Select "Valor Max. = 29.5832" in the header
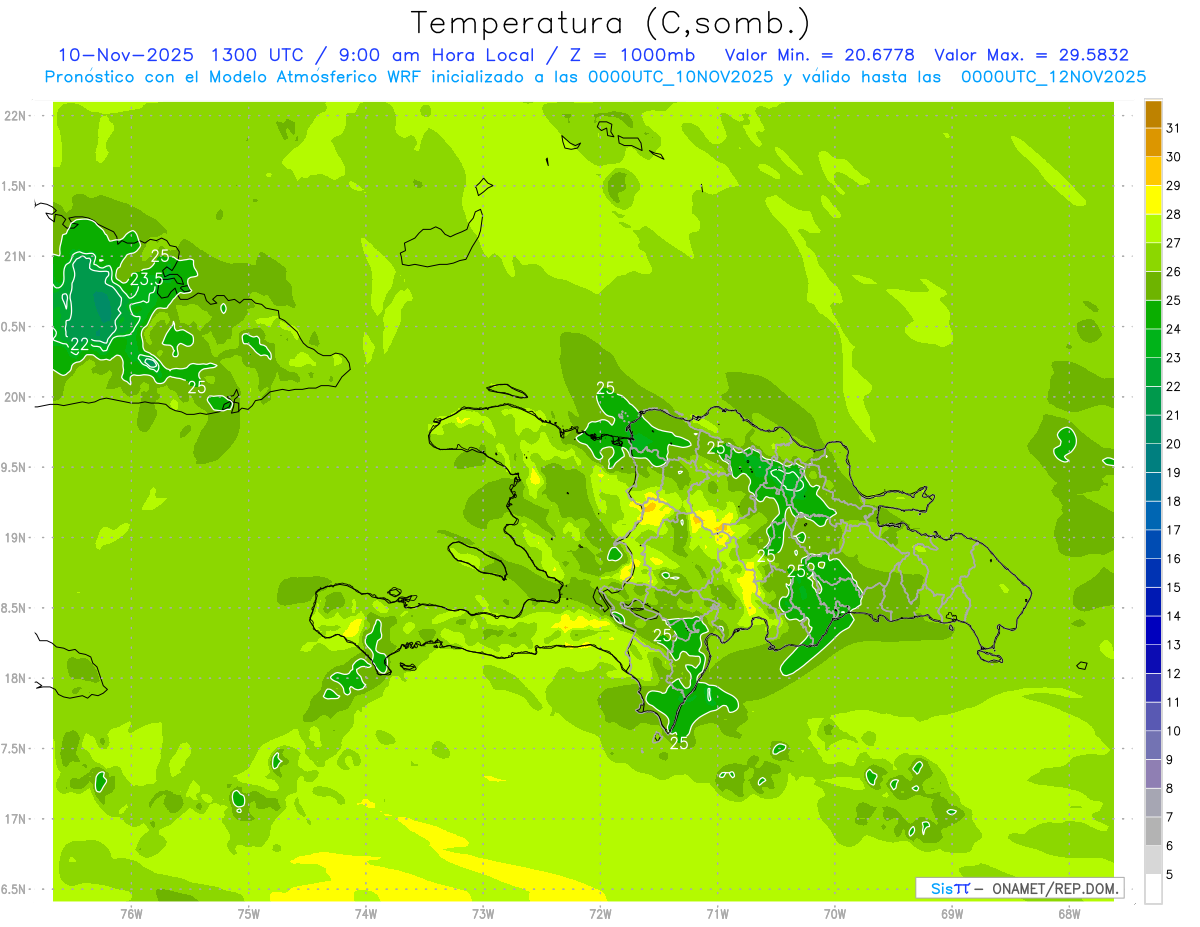Screen dimensions: 1200x927 [x=1032, y=55]
